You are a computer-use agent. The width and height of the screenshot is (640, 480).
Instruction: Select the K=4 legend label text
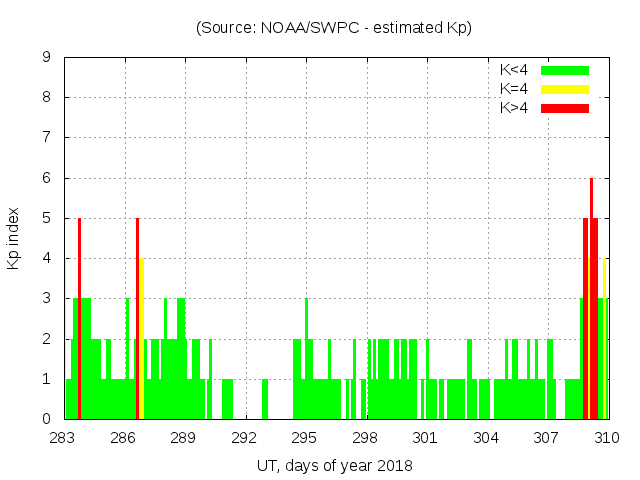pyautogui.click(x=515, y=89)
